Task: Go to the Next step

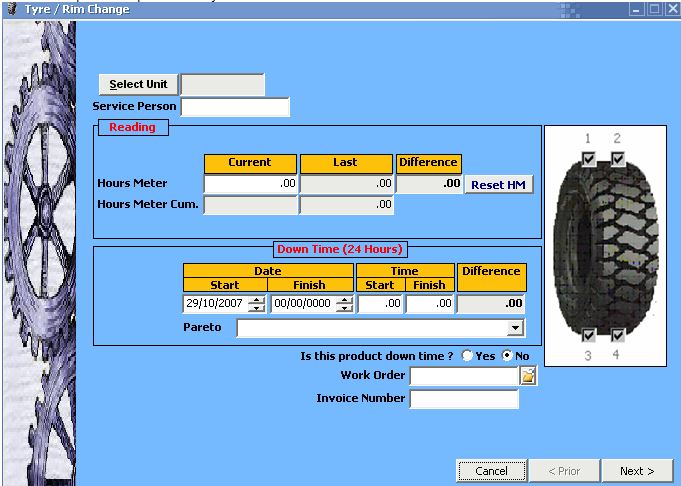Action: pyautogui.click(x=636, y=471)
